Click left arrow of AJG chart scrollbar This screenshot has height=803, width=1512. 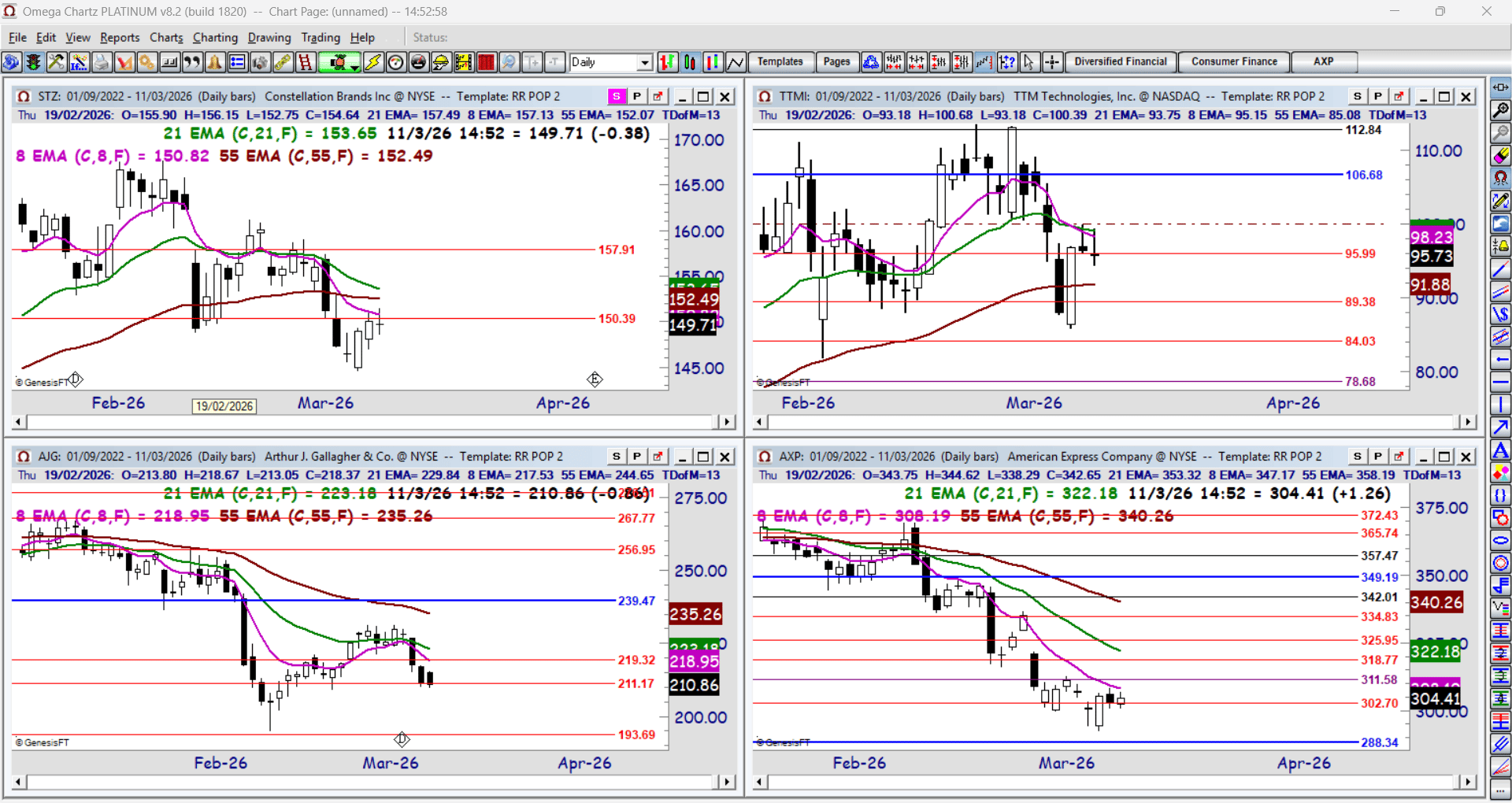tap(19, 782)
